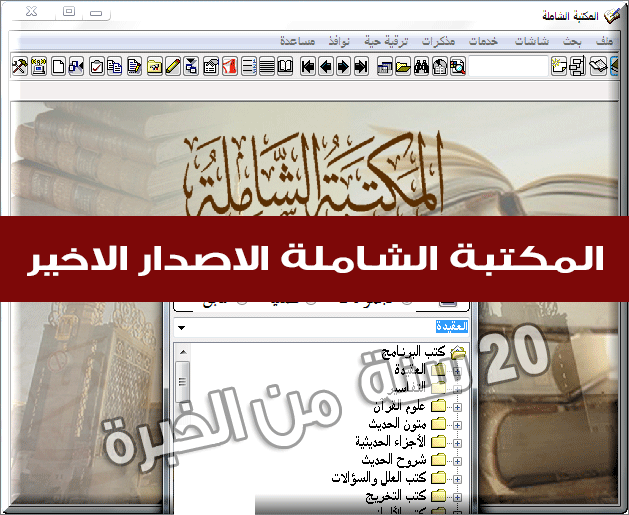The height and width of the screenshot is (515, 629).
Task: Click the blank page toolbar icon
Action: [59, 66]
